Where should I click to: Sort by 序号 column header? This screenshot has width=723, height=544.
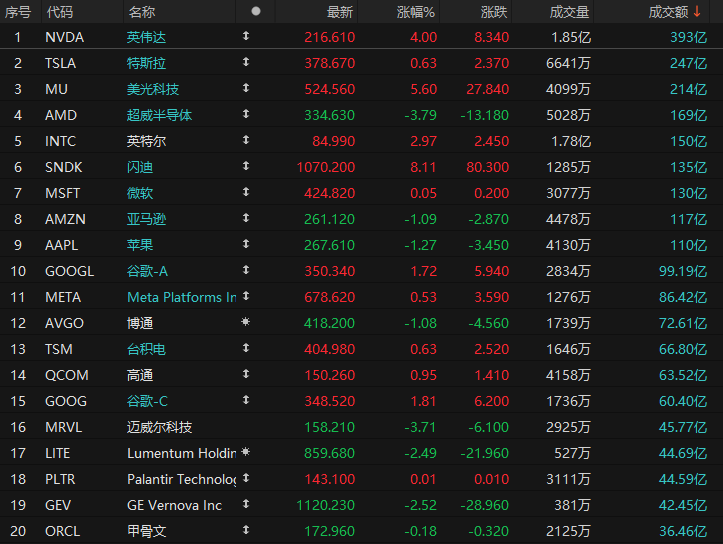coord(18,12)
